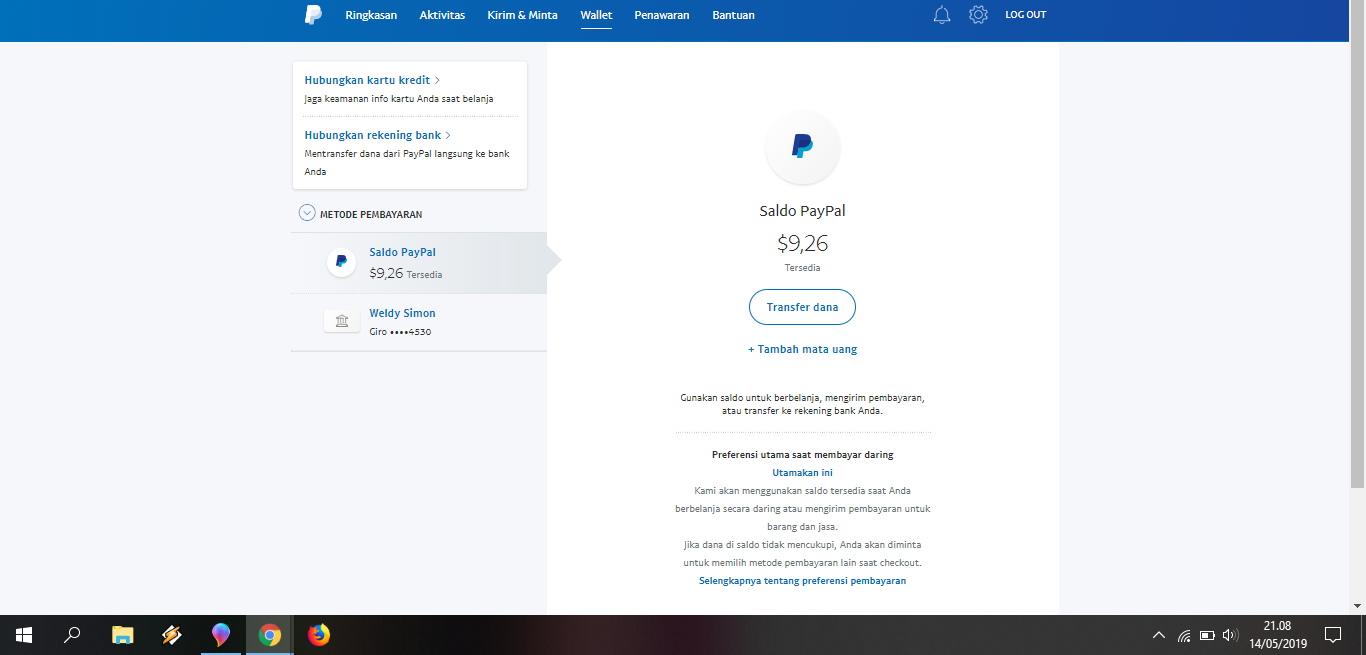
Task: Open Hubungkan kartu kredit link
Action: click(x=372, y=80)
